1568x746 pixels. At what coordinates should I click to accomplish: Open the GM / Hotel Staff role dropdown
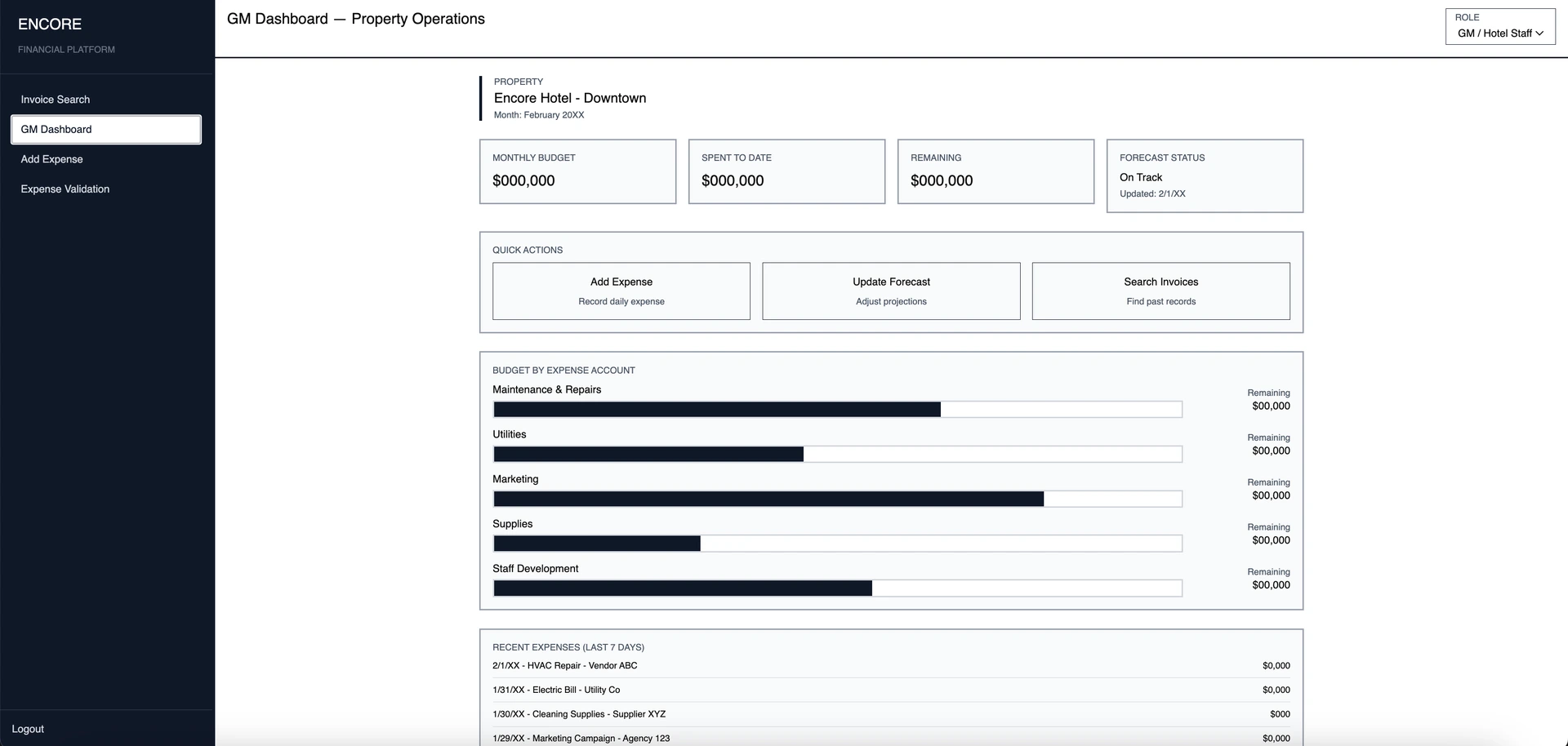click(1499, 33)
